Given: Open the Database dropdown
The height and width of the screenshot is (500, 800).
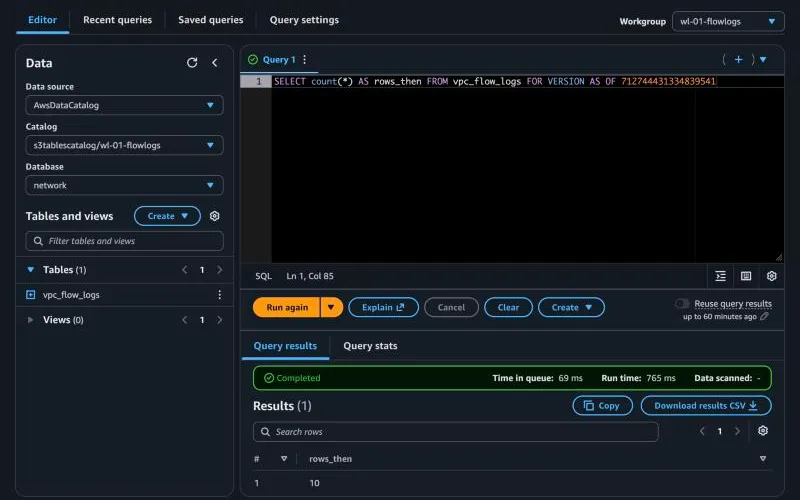Looking at the screenshot, I should [124, 185].
